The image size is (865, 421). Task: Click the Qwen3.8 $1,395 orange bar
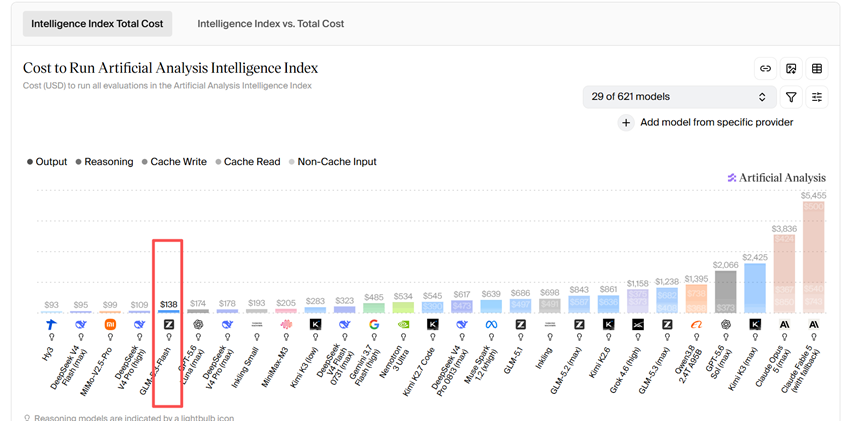click(696, 299)
